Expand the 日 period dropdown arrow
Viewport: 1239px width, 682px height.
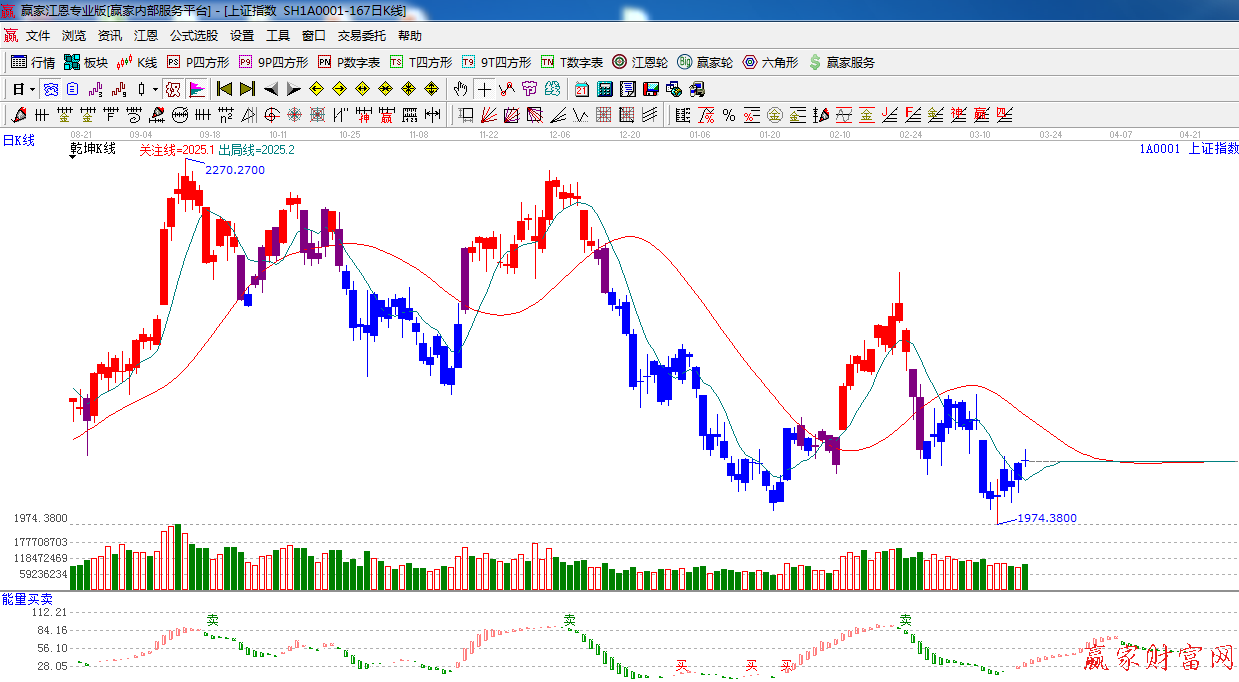tap(32, 89)
